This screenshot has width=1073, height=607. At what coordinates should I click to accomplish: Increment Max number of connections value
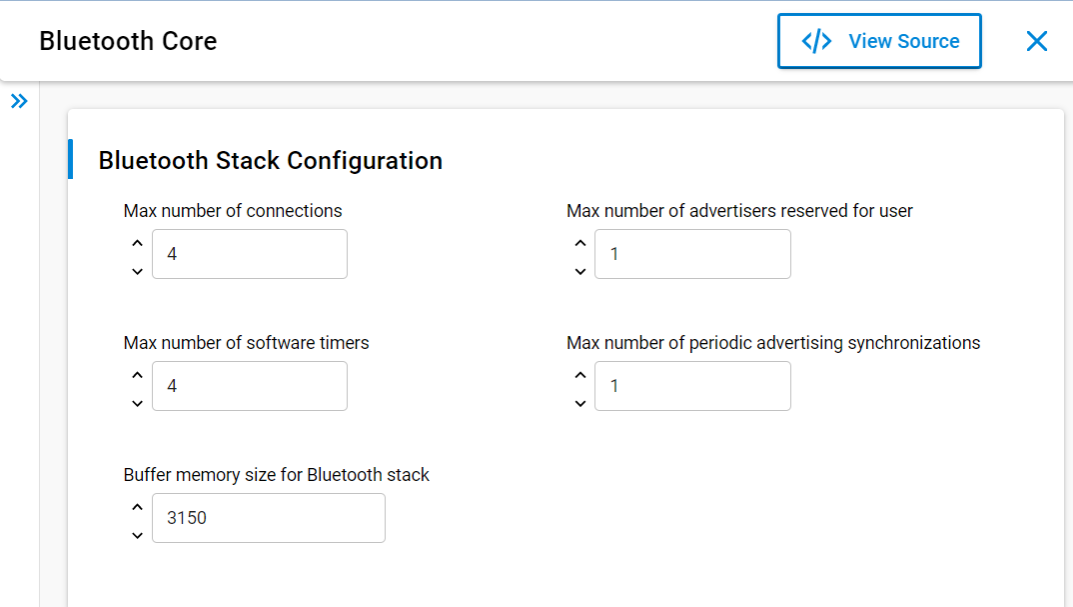point(137,242)
